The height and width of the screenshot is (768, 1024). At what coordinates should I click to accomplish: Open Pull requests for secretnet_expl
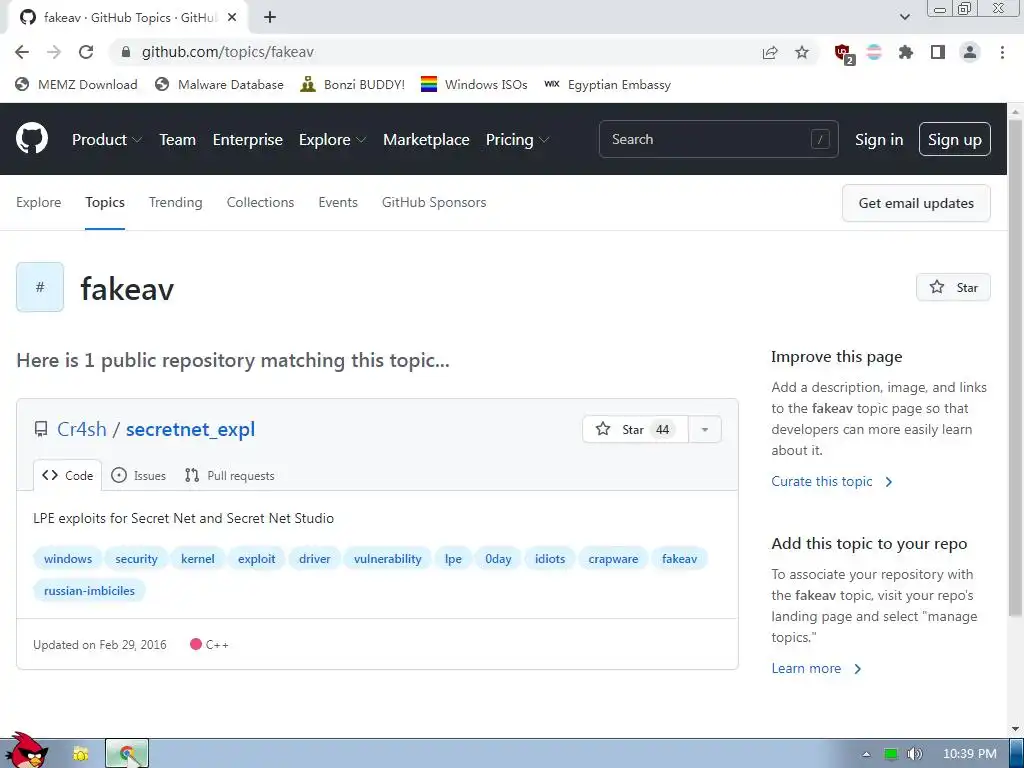click(x=230, y=475)
